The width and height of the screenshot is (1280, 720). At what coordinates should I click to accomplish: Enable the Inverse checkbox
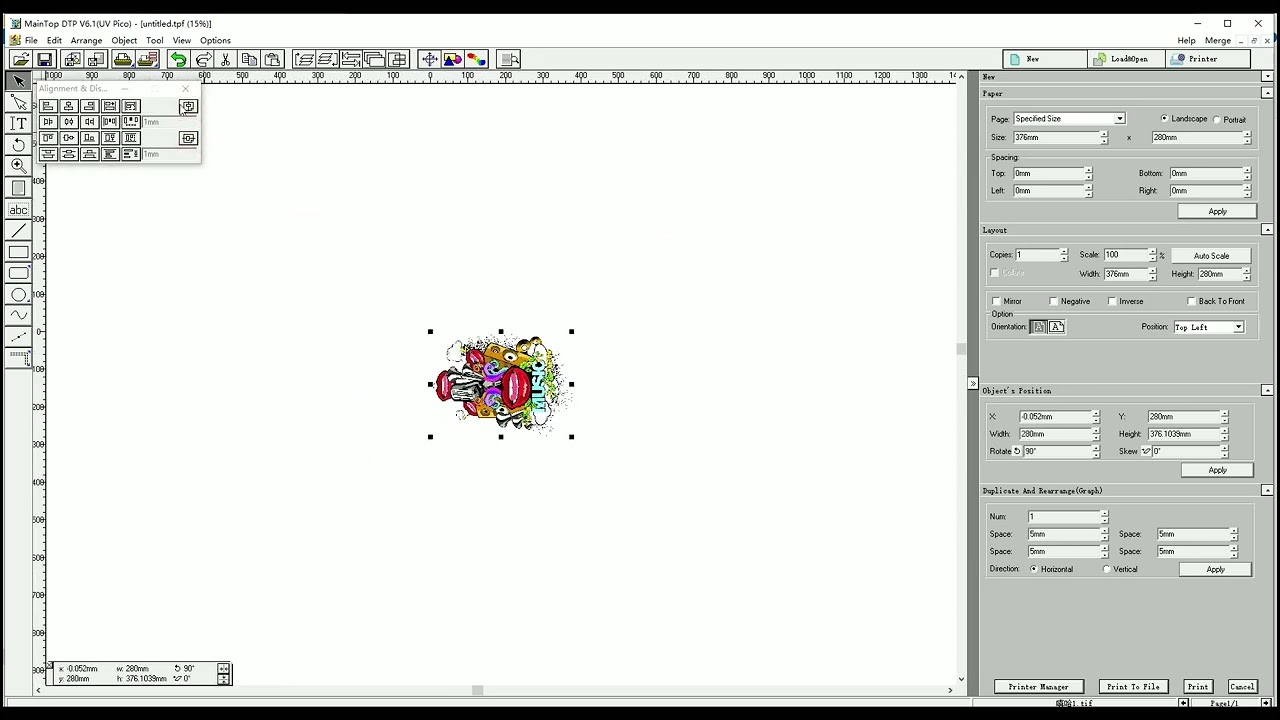1112,301
